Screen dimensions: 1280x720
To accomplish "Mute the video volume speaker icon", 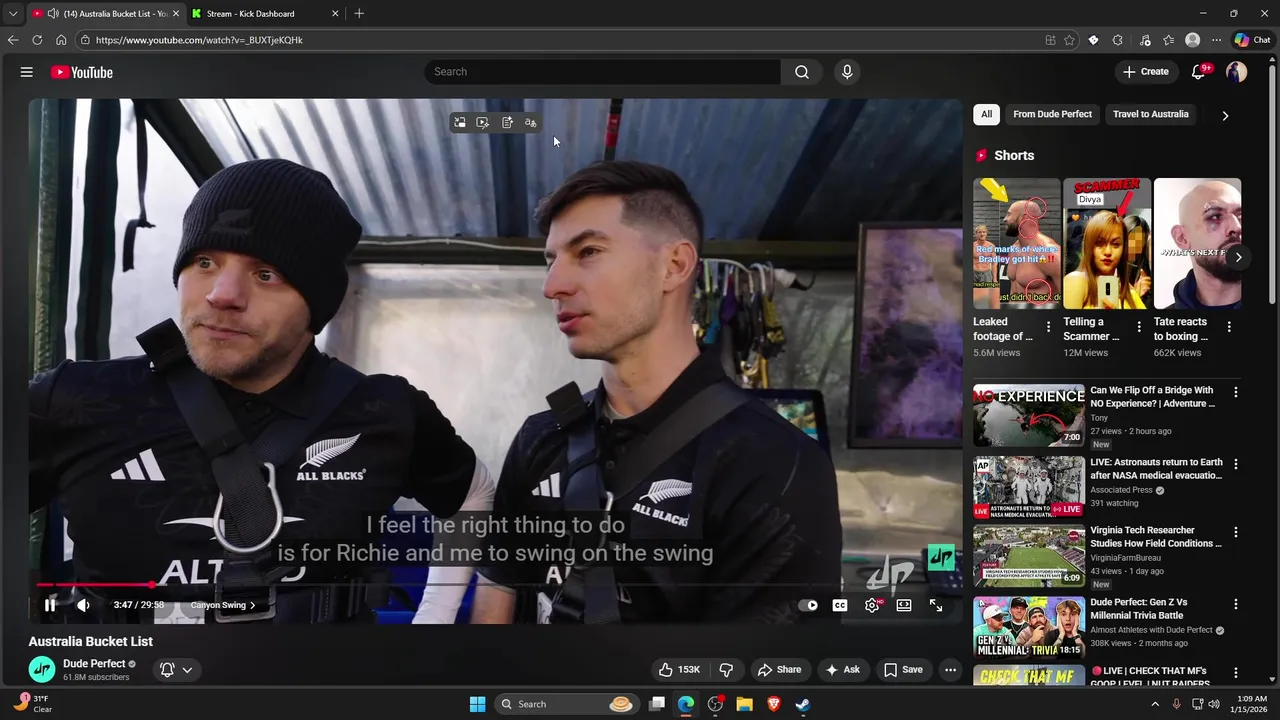I will pyautogui.click(x=83, y=605).
